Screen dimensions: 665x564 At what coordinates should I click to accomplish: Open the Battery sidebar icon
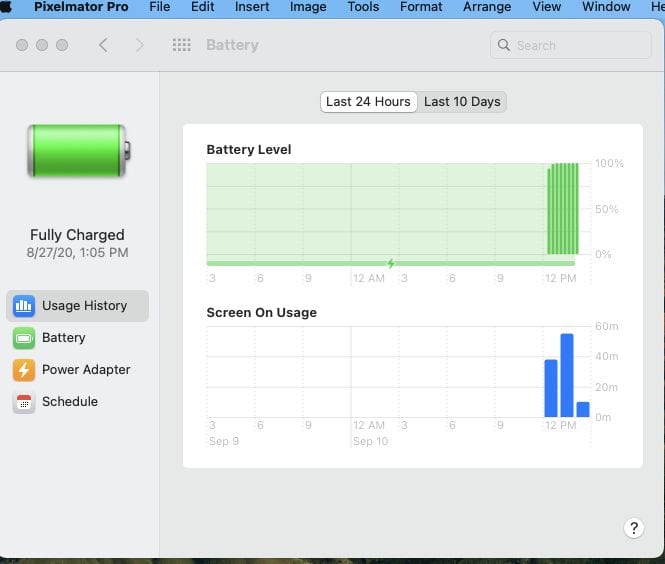coord(24,338)
